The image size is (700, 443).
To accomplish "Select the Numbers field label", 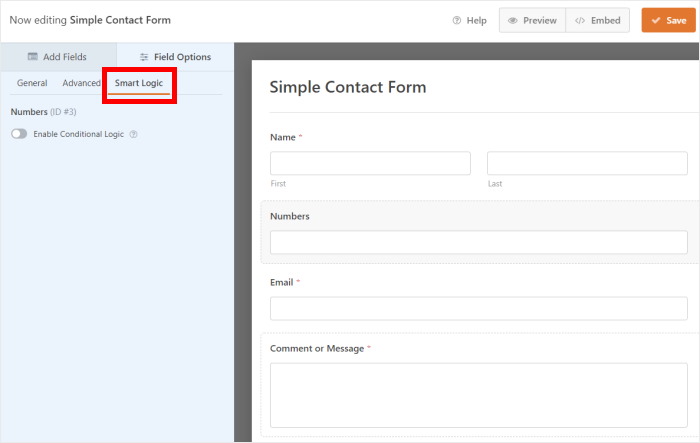I will tap(290, 216).
